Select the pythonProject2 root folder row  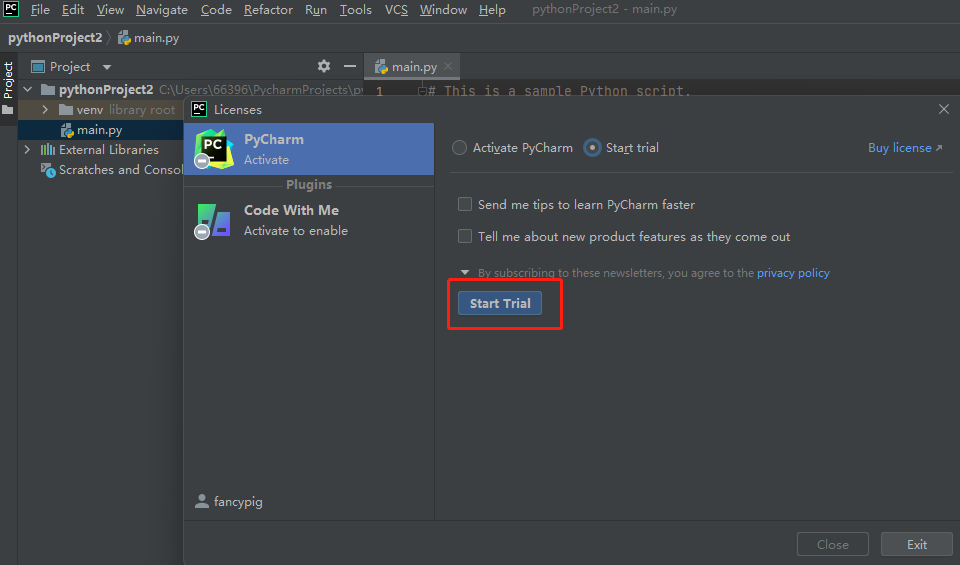[x=192, y=89]
